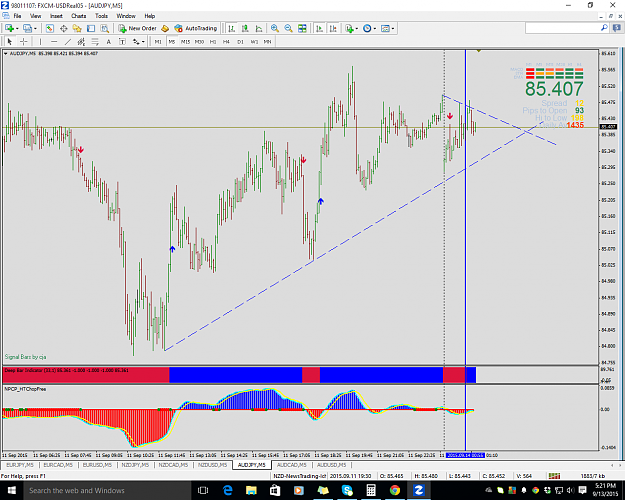Zoom in on the chart
Screen dimensions: 625x500
point(275,28)
